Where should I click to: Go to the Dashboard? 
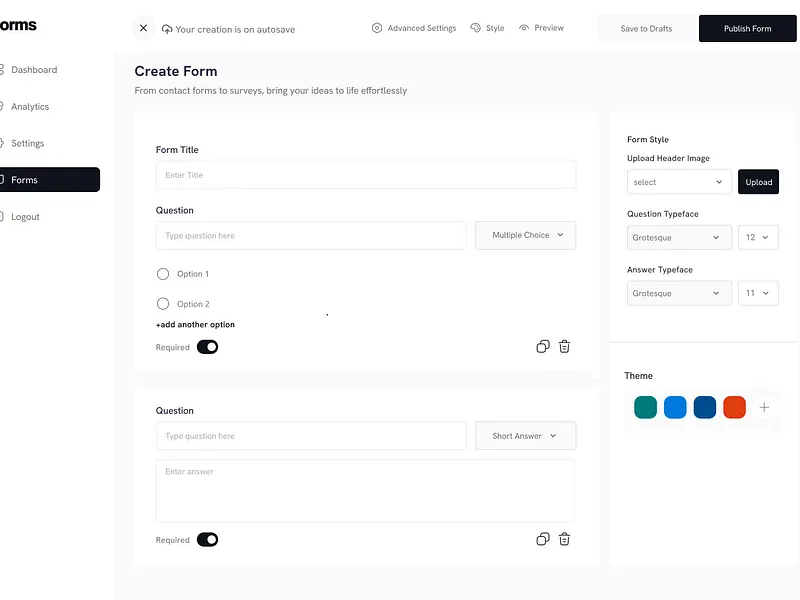(x=33, y=69)
